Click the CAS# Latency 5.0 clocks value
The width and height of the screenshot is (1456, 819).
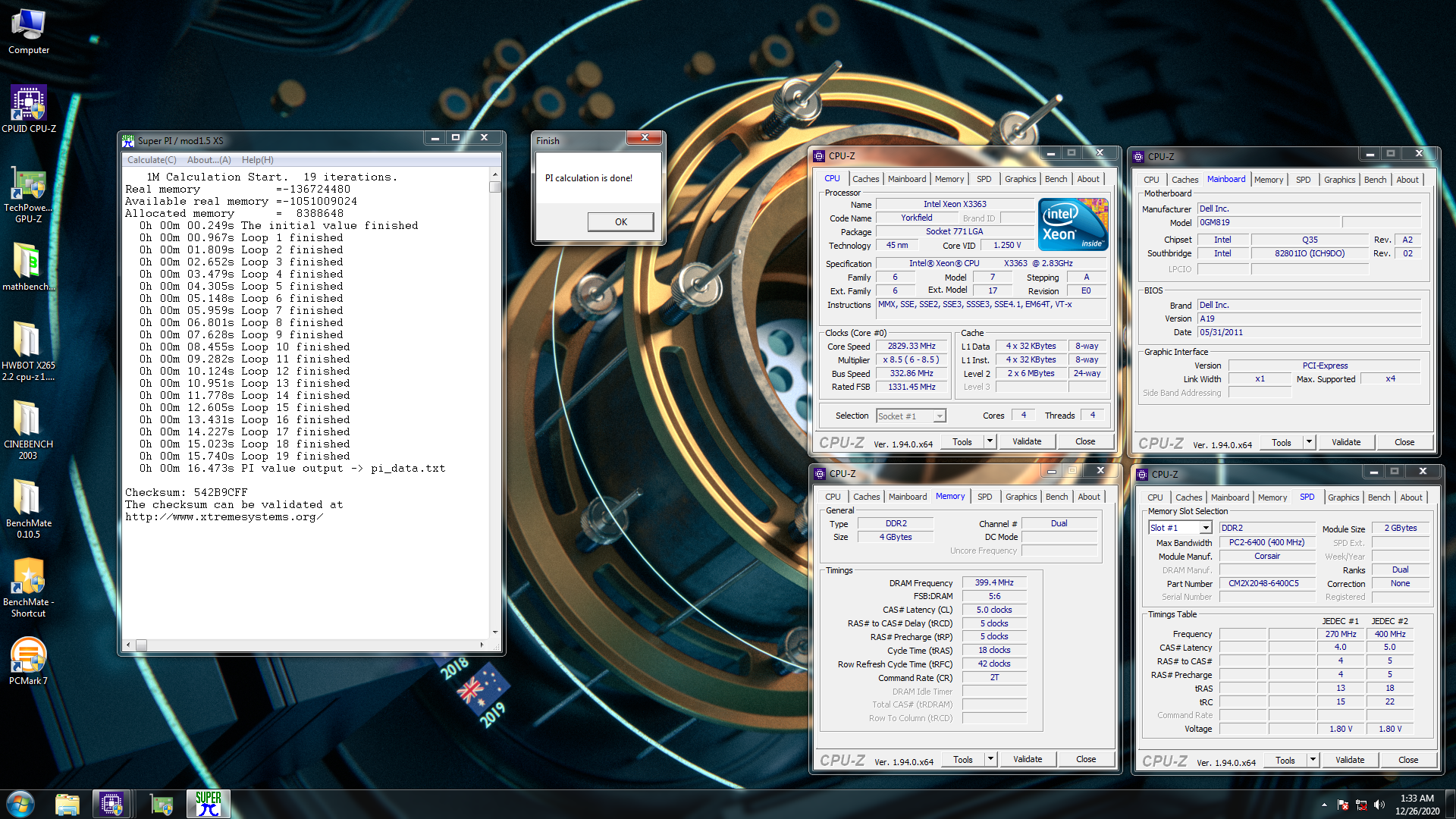tap(994, 610)
